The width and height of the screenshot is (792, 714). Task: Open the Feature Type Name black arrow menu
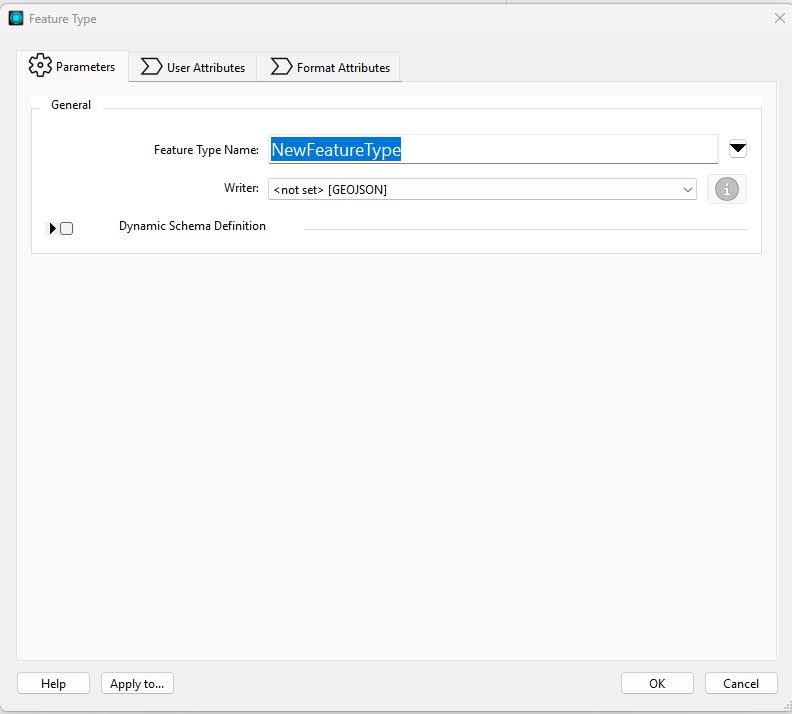[x=737, y=149]
